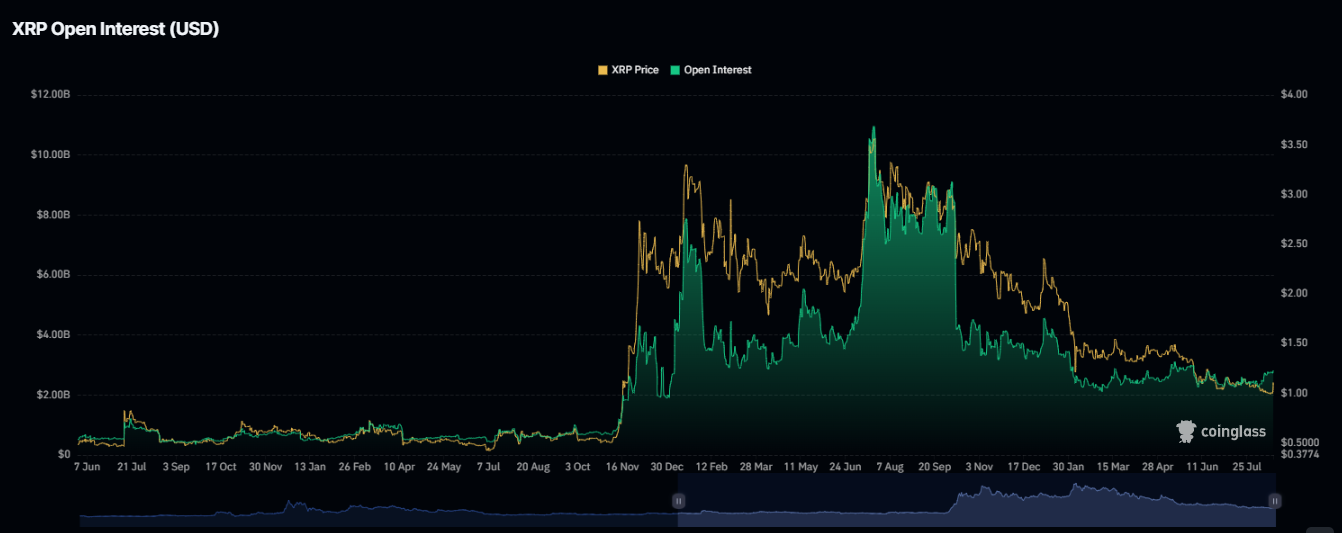The image size is (1342, 533).
Task: Click the 26 Feb date label
Action: (354, 467)
